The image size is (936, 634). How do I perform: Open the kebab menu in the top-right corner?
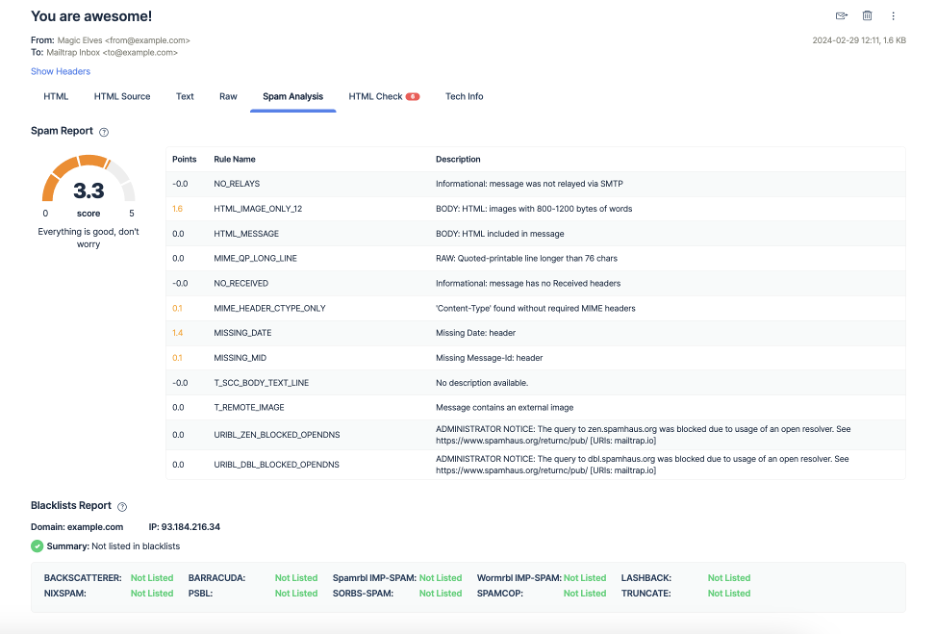click(893, 16)
